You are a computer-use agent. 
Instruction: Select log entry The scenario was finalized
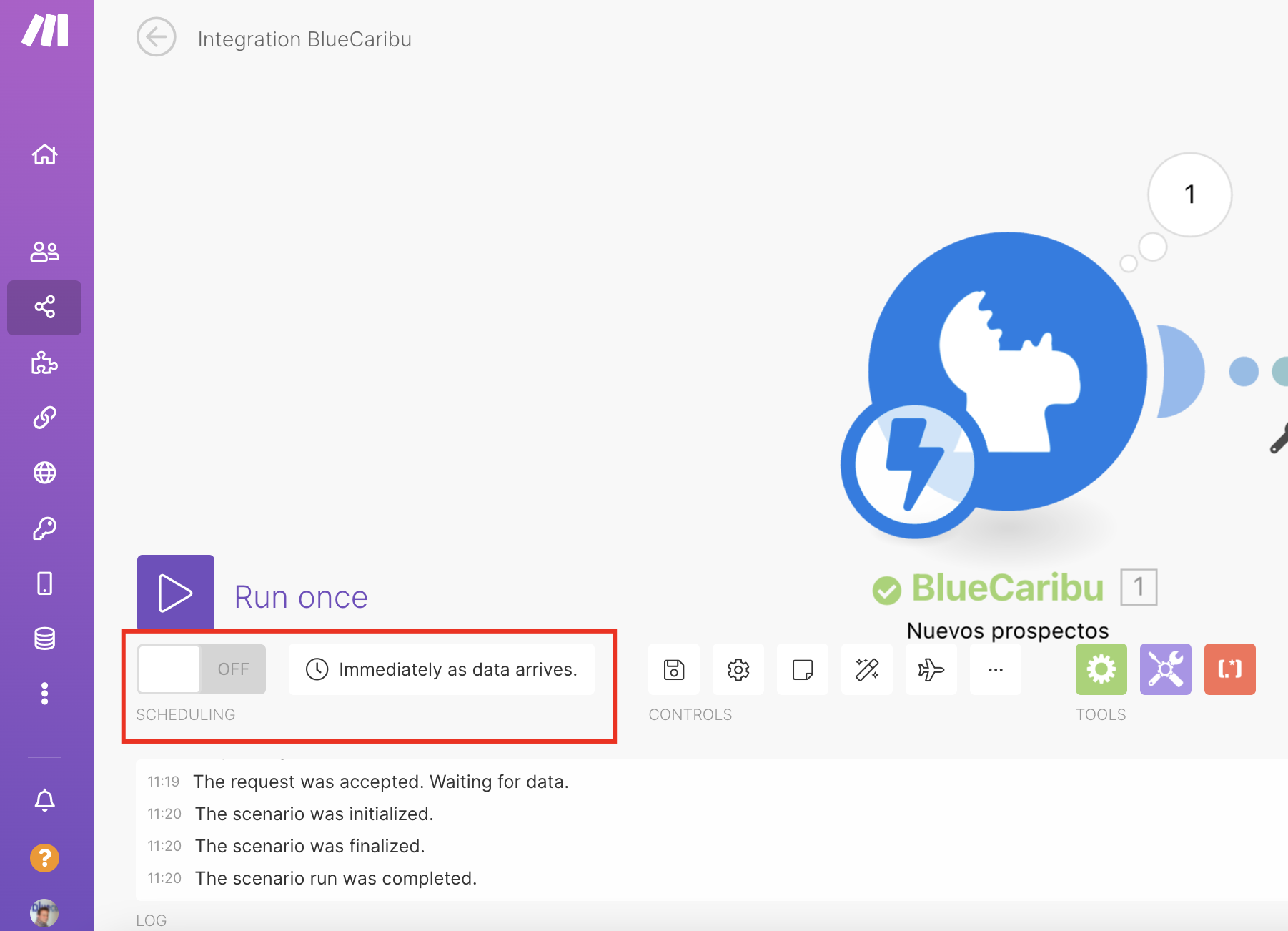click(x=310, y=846)
